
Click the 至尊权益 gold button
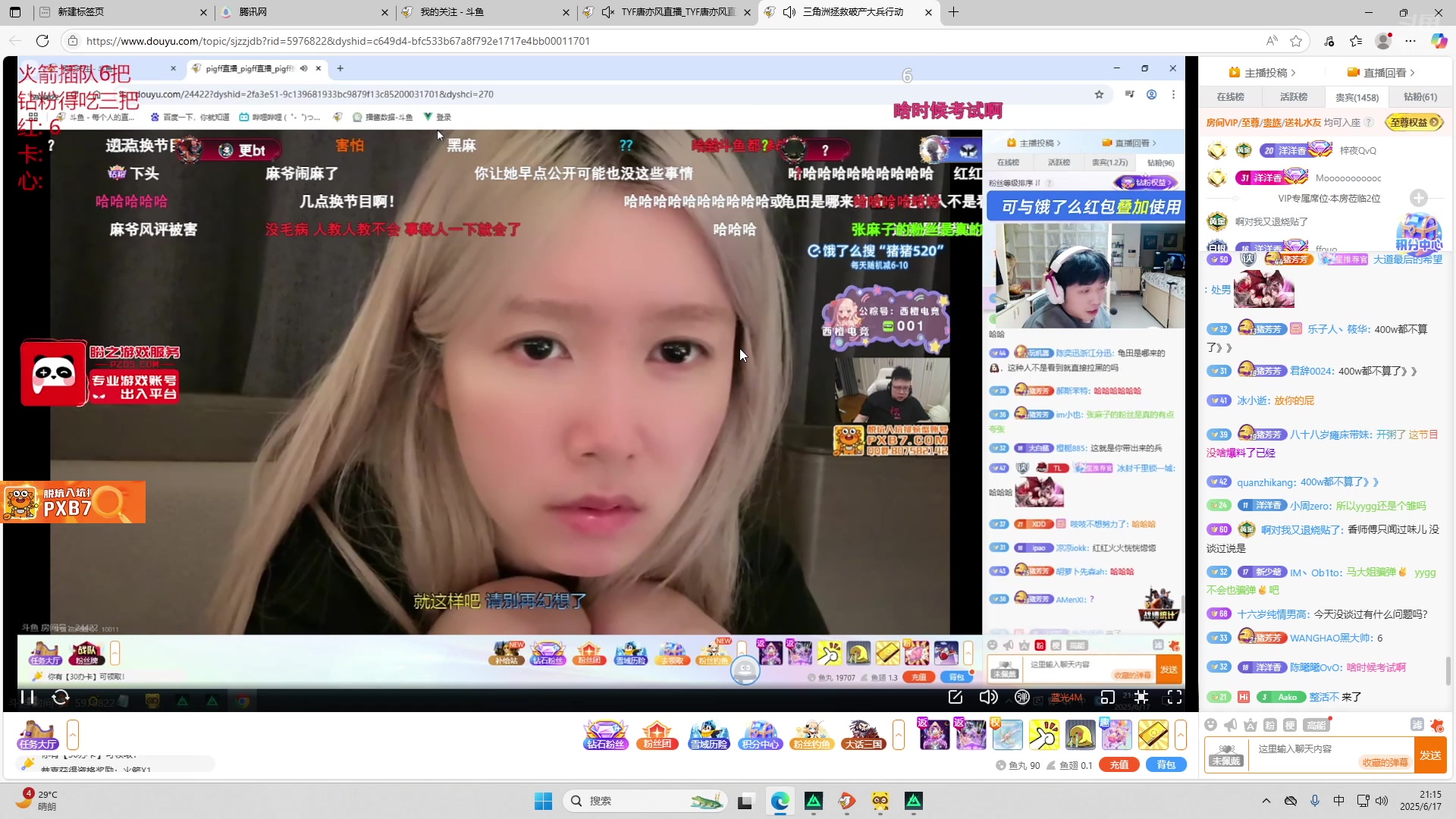(1414, 122)
